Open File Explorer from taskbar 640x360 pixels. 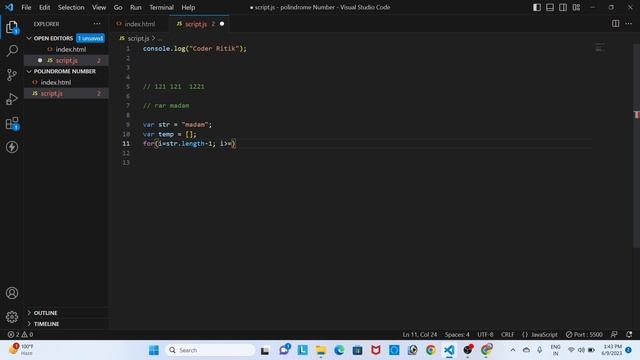(x=320, y=350)
